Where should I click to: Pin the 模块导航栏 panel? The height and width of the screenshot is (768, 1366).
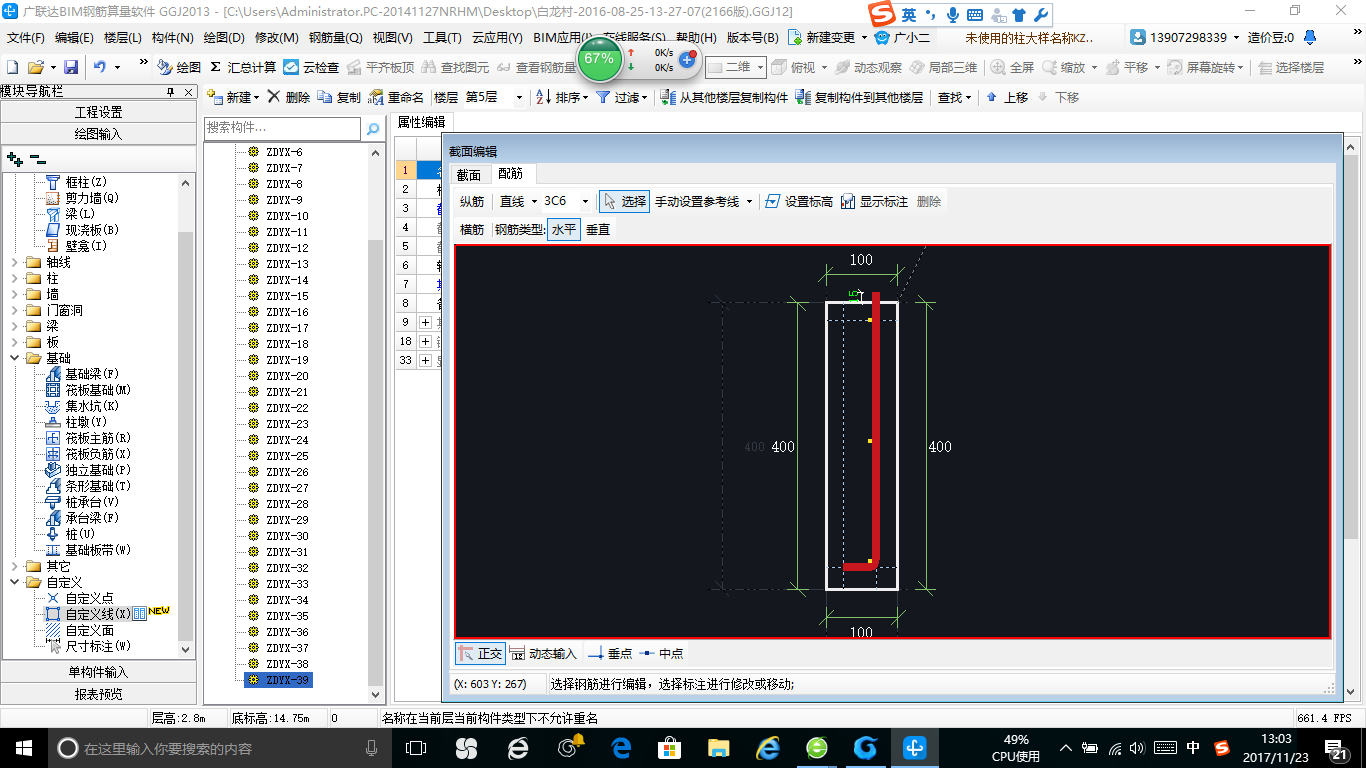click(171, 91)
